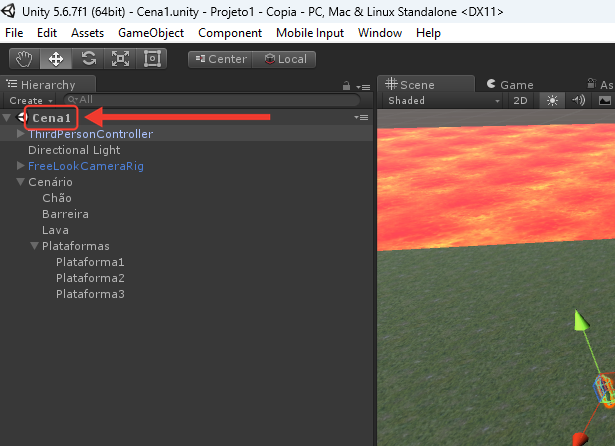Open the Shaded draw mode dropdown

click(x=443, y=101)
